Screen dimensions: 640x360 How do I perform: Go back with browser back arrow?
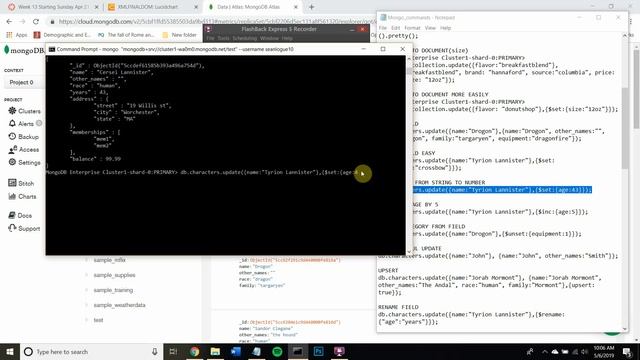[x=9, y=21]
